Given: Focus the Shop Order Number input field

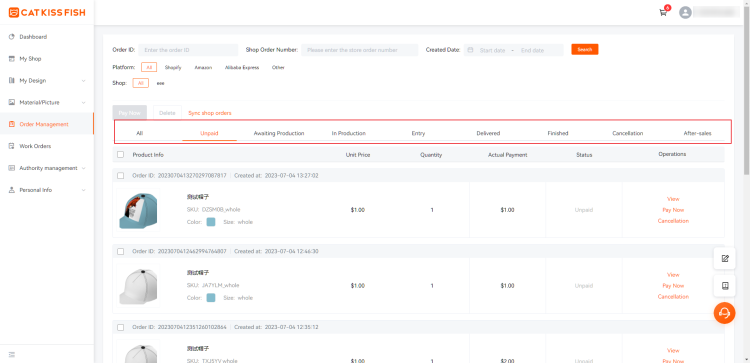Looking at the screenshot, I should click(x=360, y=50).
